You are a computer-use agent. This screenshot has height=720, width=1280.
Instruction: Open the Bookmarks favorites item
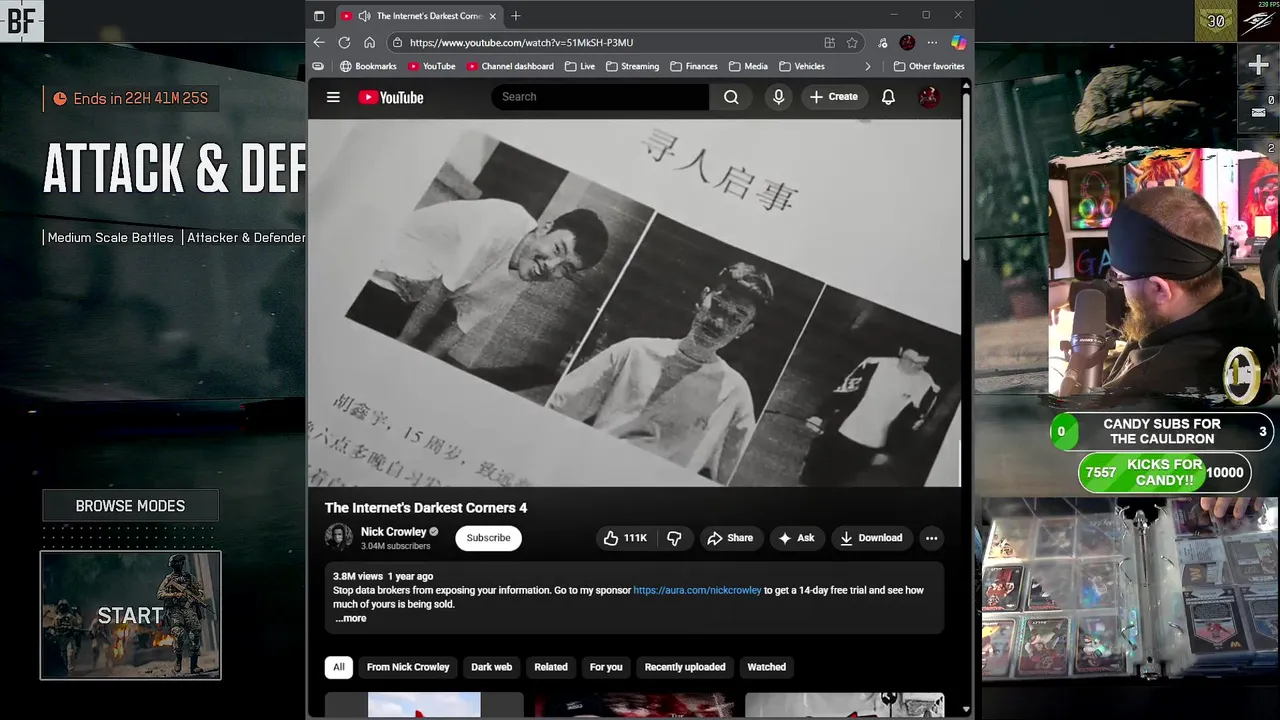pyautogui.click(x=368, y=66)
